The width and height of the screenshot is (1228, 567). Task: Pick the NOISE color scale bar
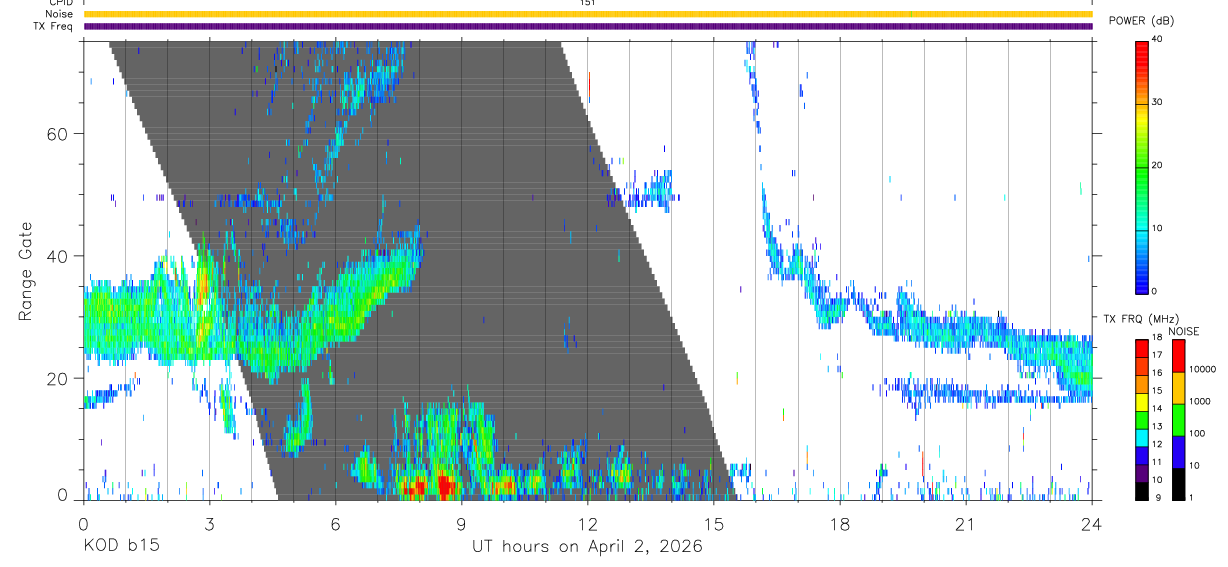tap(1179, 419)
